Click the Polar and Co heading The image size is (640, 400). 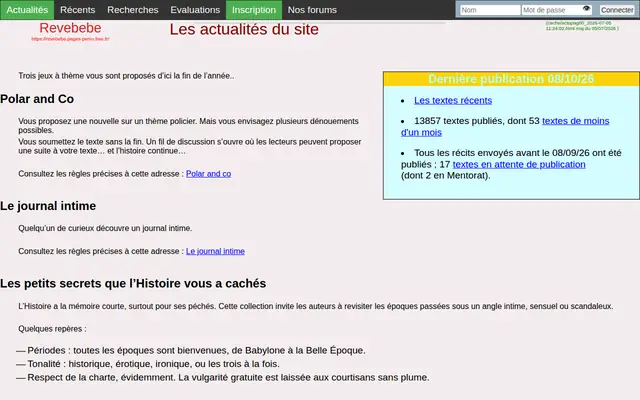pyautogui.click(x=37, y=99)
